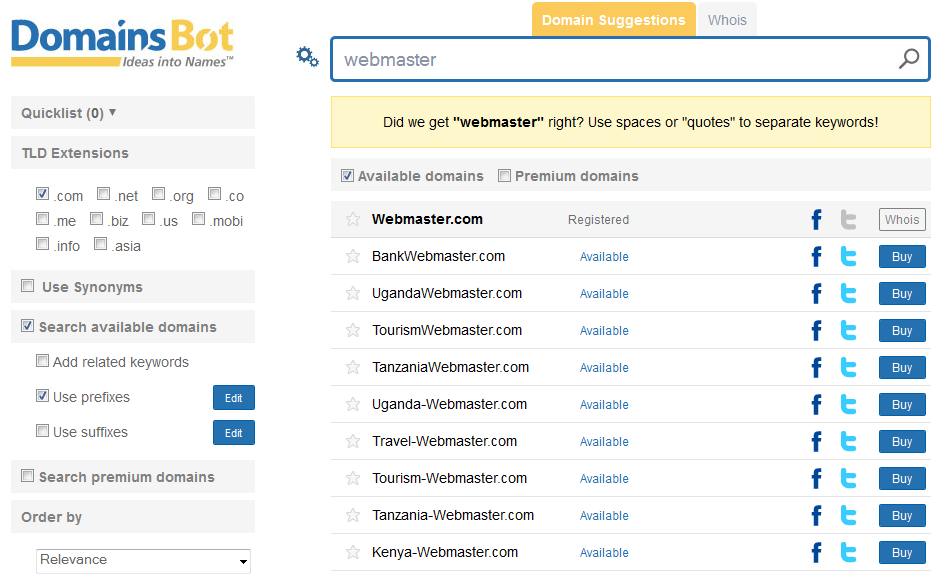This screenshot has height=577, width=937.
Task: Check Premium domains filter
Action: [504, 176]
